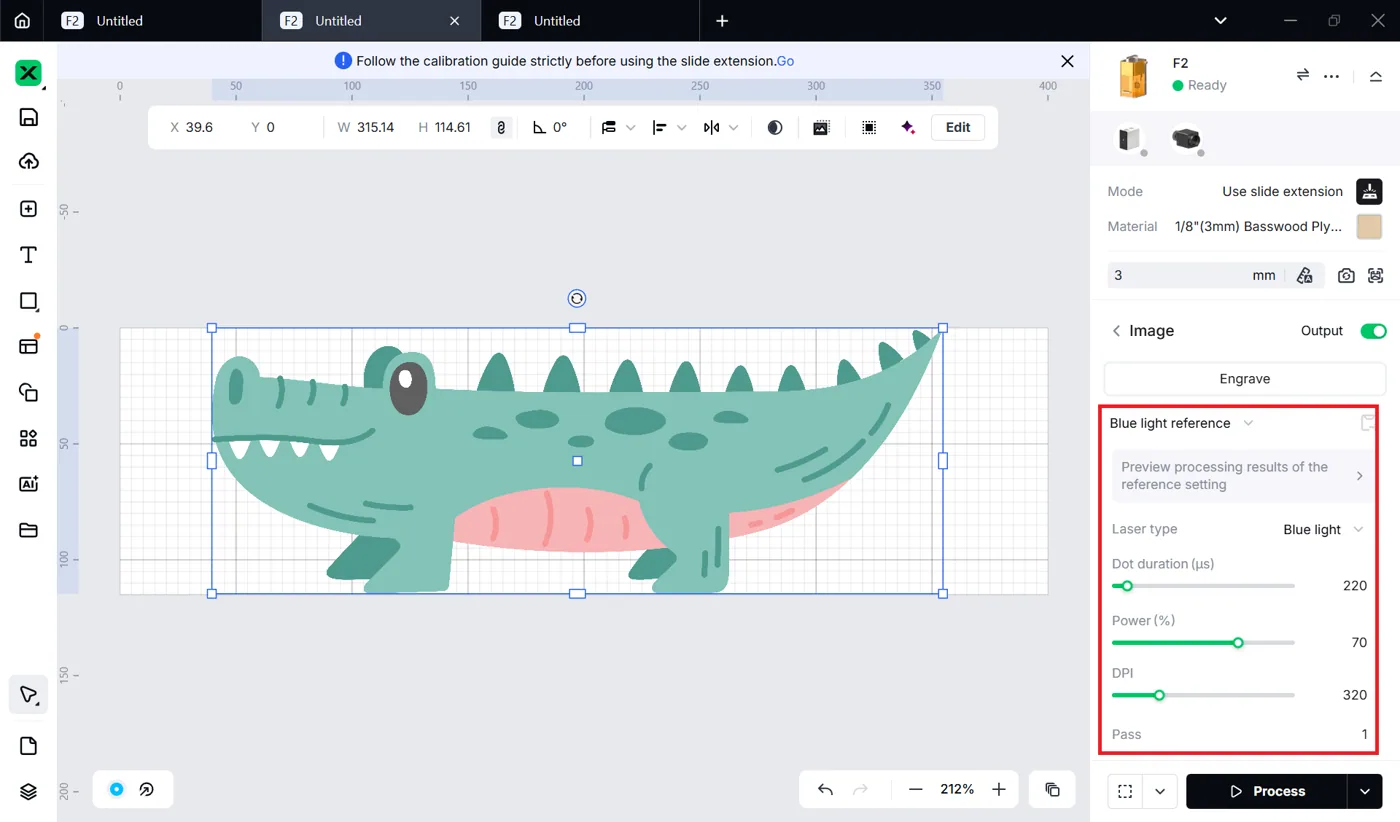Click the undo arrow
This screenshot has height=822, width=1400.
pyautogui.click(x=825, y=790)
